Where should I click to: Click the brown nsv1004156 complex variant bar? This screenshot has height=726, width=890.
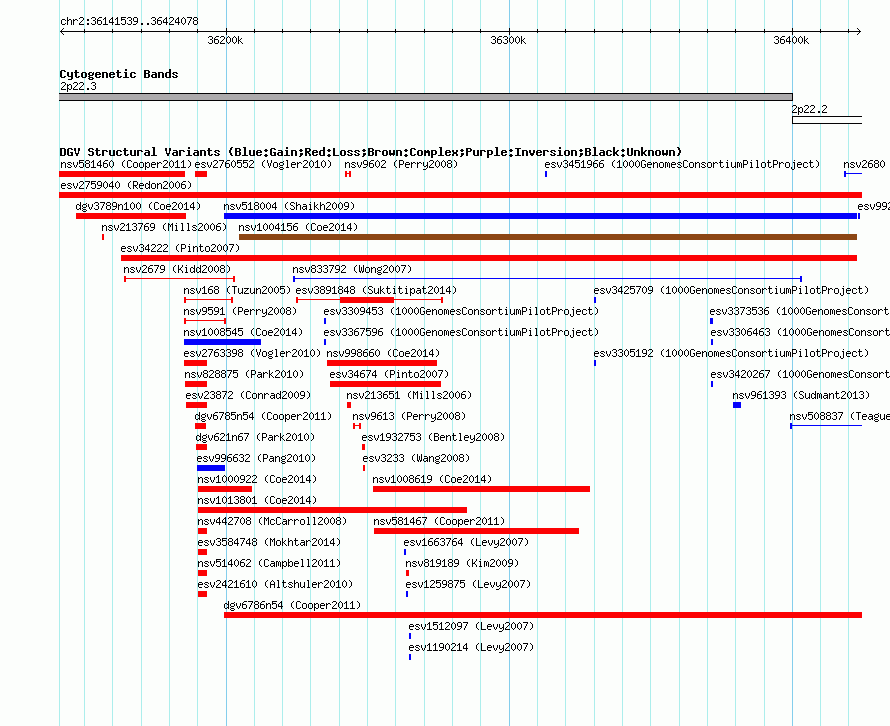[548, 237]
